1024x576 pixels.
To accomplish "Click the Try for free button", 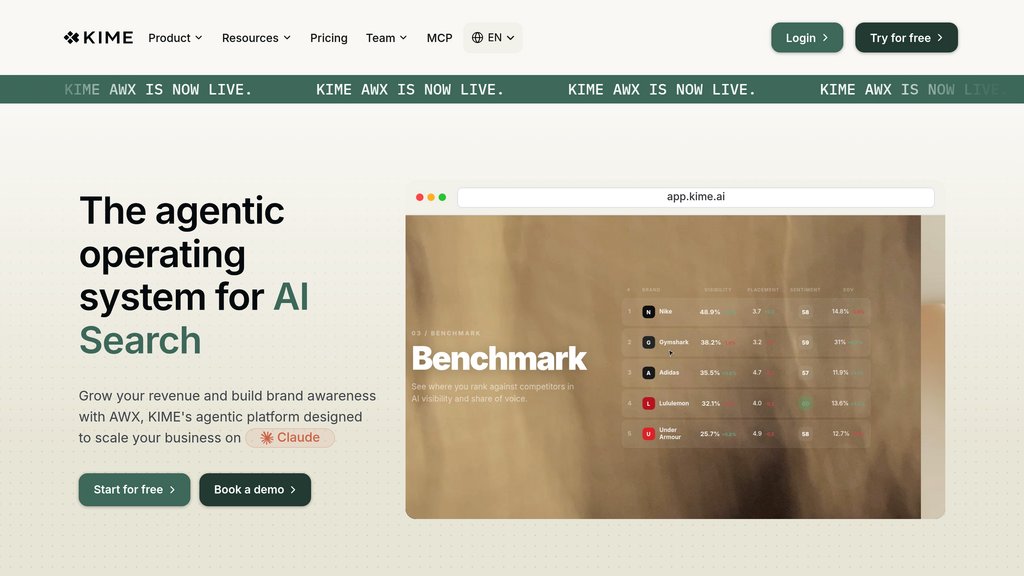I will 906,38.
